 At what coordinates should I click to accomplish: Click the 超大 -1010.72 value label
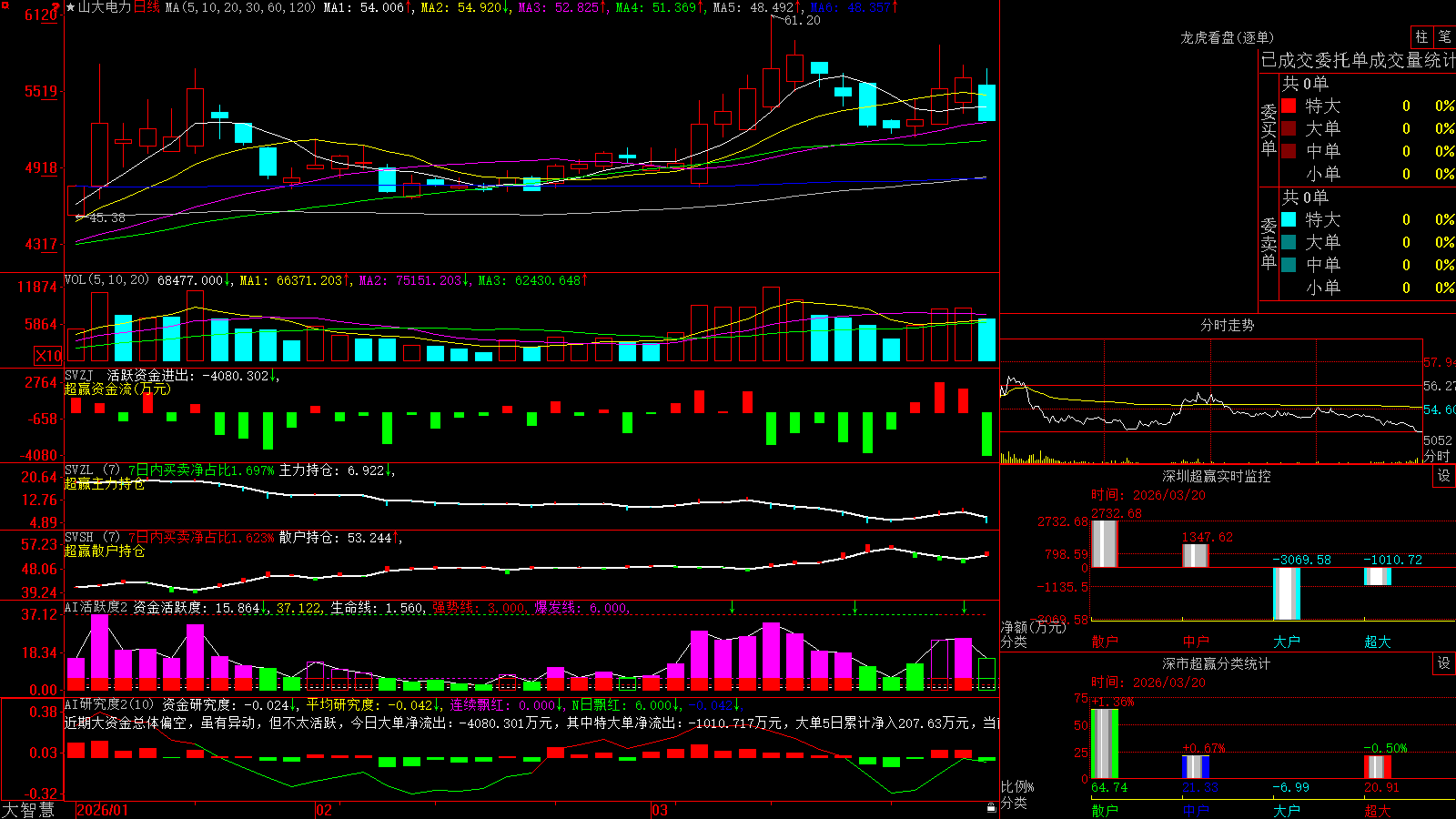coord(1392,560)
